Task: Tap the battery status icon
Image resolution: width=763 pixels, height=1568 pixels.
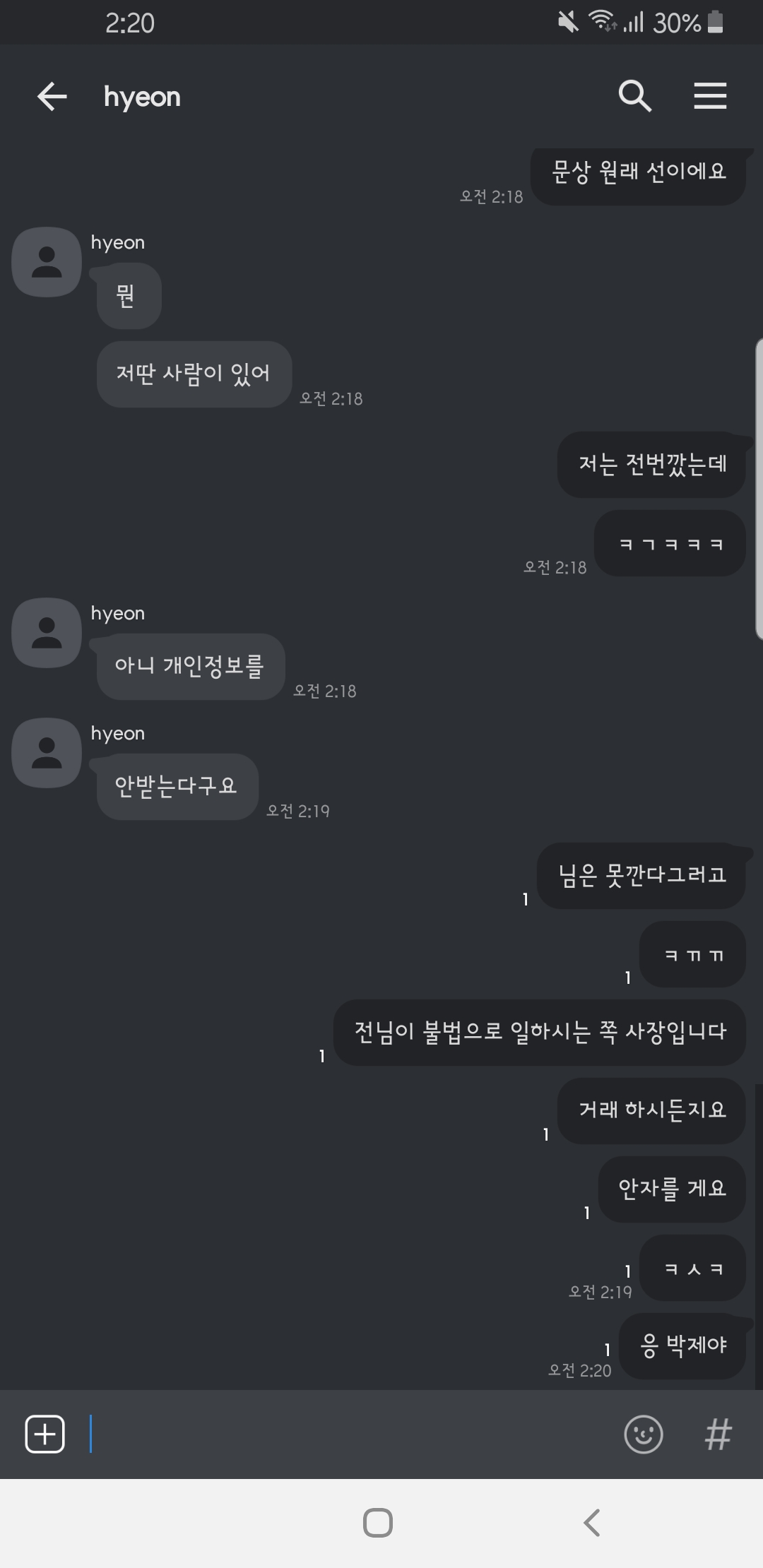Action: coord(716,22)
